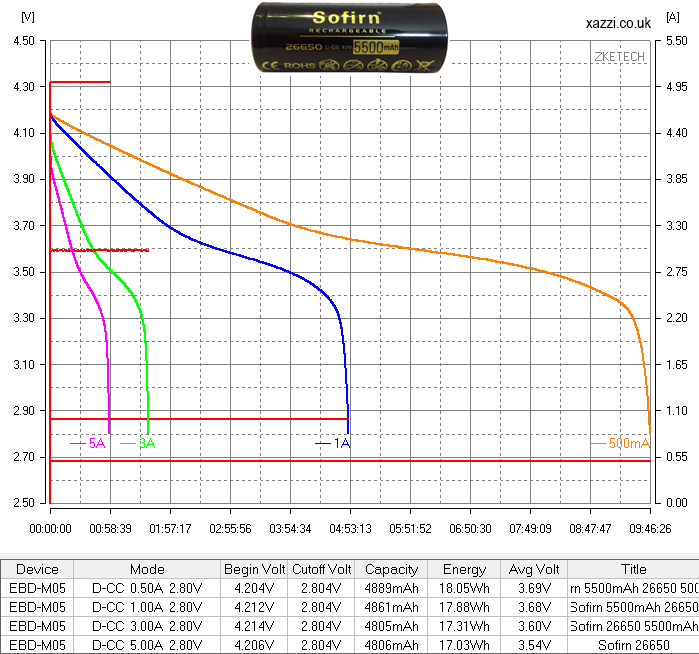Screen dimensions: 699x654
Task: Click the Sofirn battery image
Action: 349,38
